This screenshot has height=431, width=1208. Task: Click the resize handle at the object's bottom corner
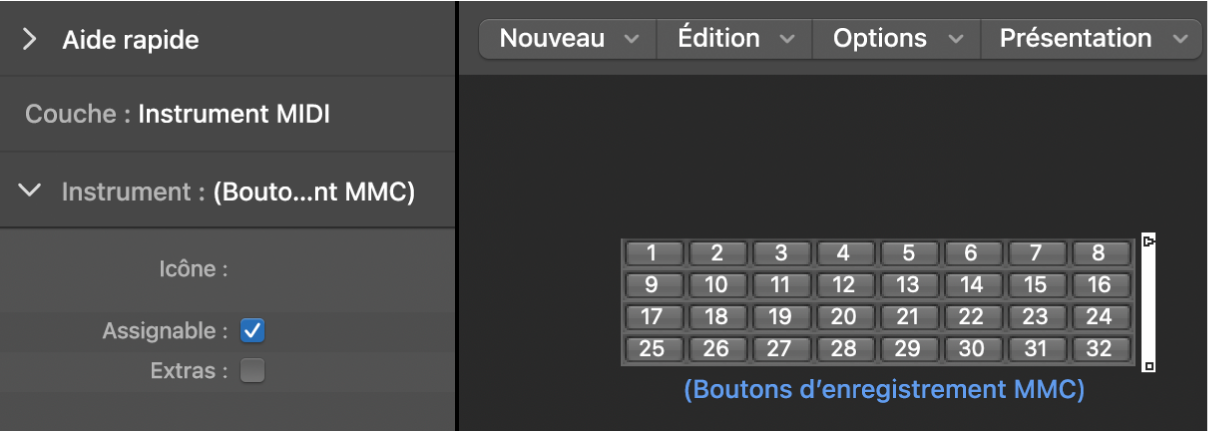[x=1149, y=367]
